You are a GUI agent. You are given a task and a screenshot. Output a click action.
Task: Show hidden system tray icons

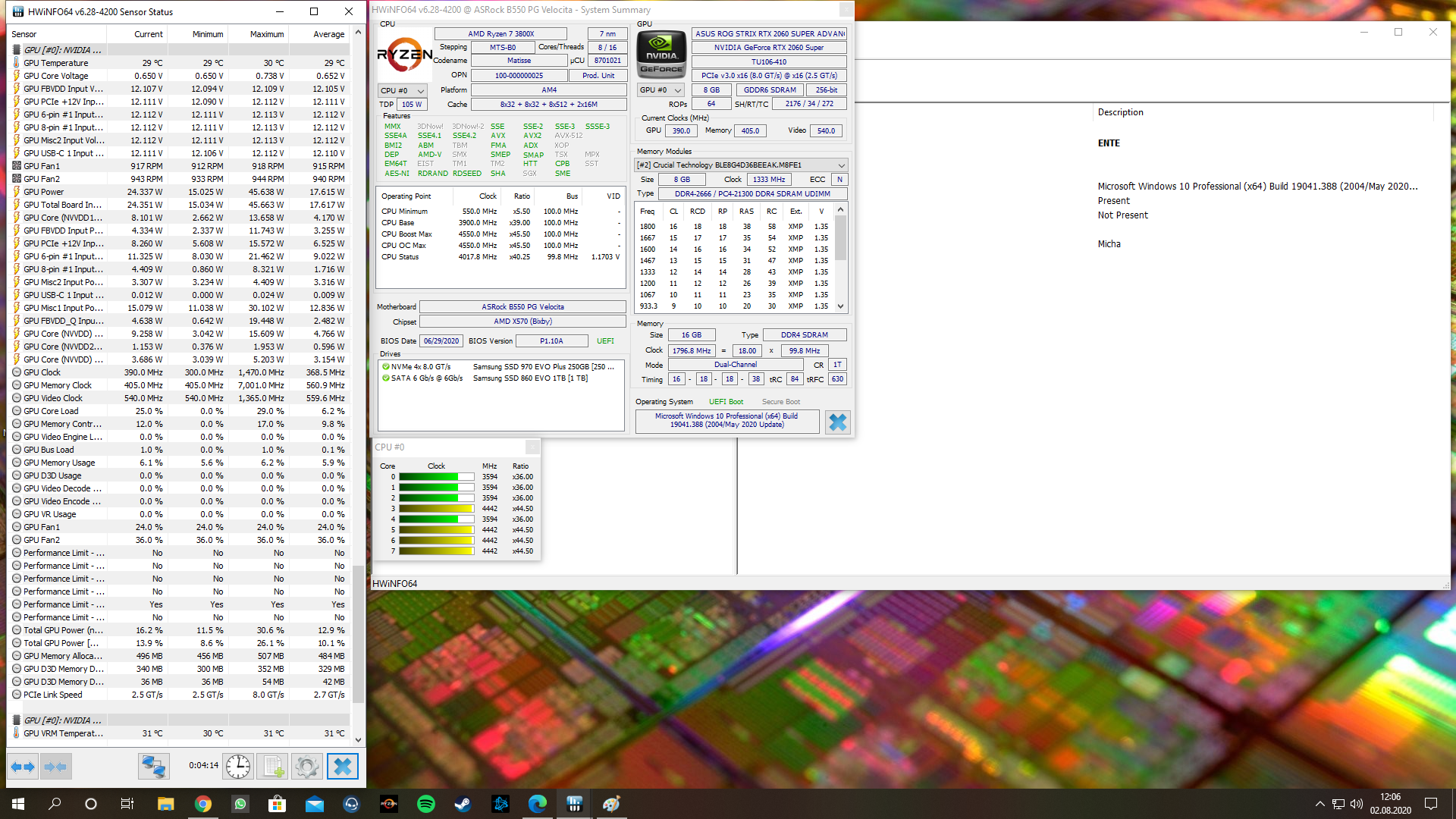tap(1319, 804)
